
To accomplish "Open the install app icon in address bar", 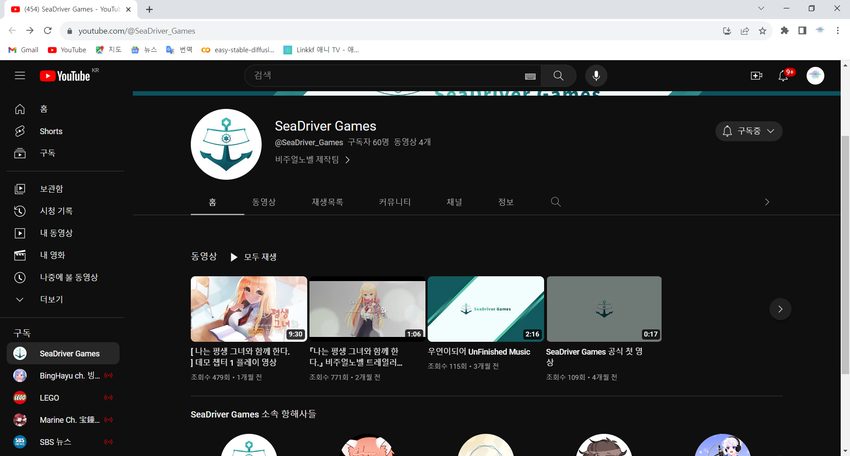I will [x=727, y=31].
